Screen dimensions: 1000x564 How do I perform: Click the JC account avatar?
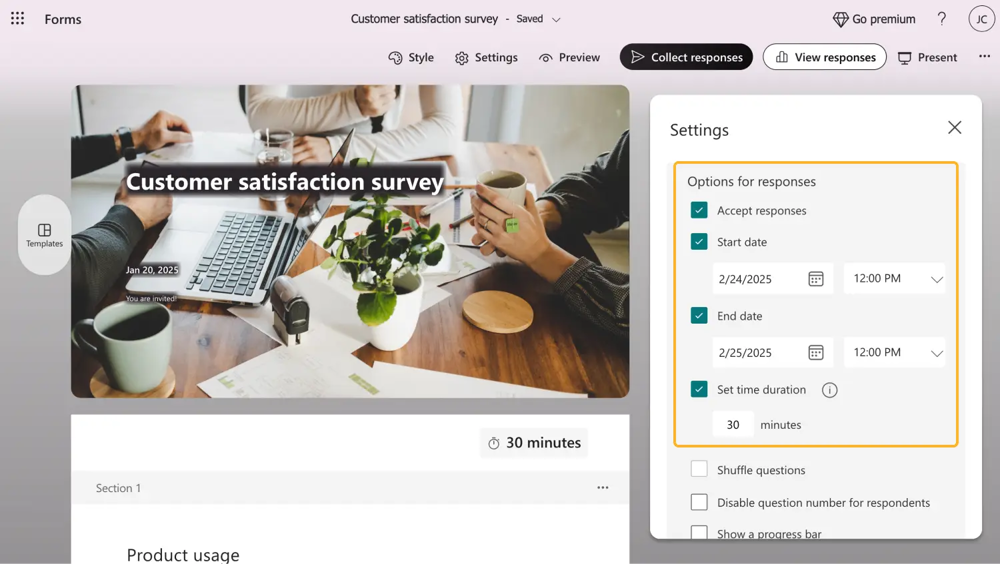(x=981, y=19)
